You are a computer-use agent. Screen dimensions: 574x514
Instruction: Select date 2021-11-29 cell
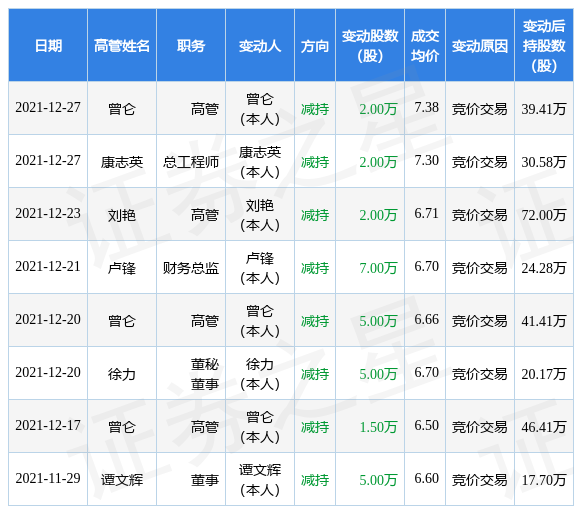[x=48, y=478]
